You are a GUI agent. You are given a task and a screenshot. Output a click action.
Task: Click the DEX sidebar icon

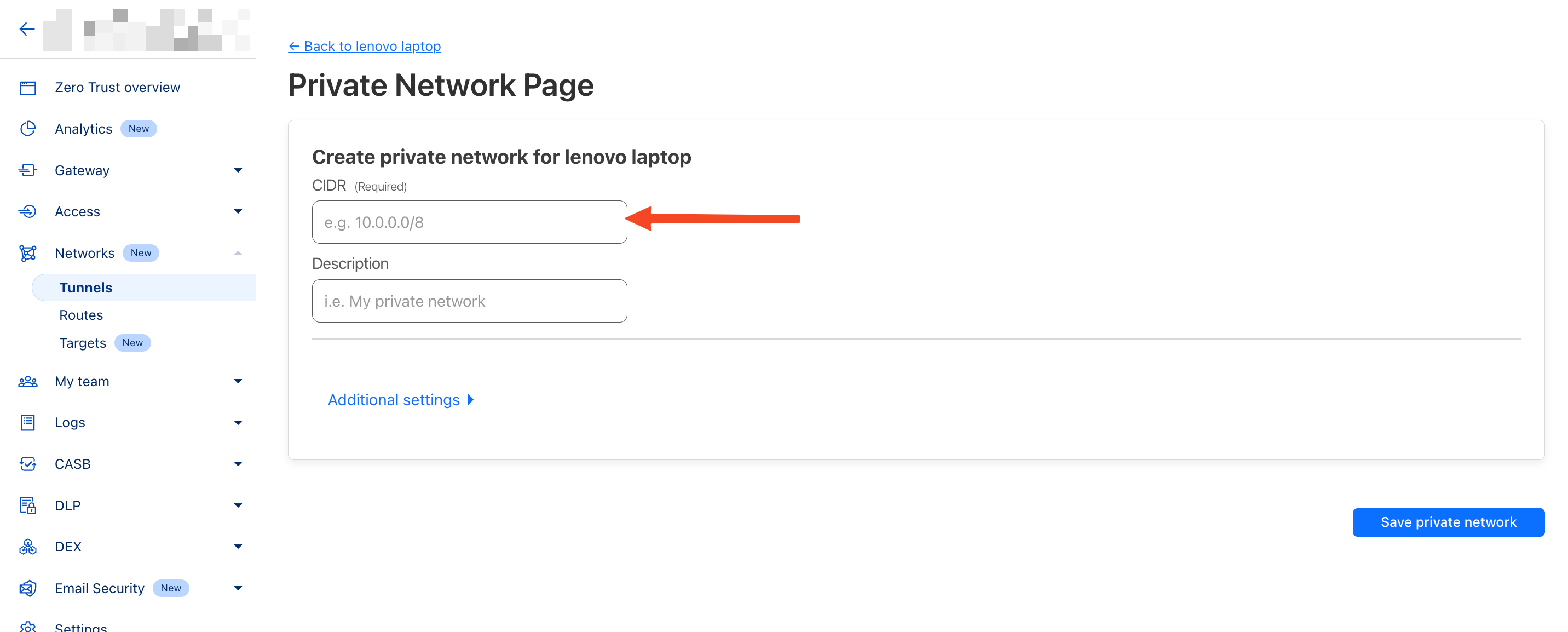27,547
